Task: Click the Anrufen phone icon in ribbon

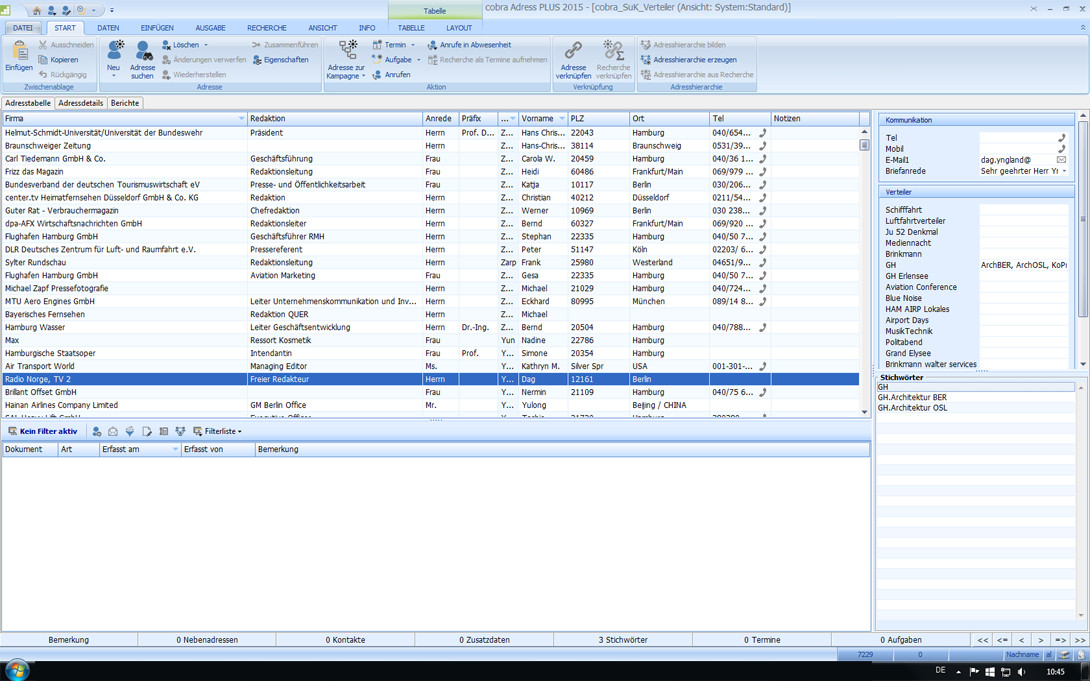Action: (x=377, y=75)
